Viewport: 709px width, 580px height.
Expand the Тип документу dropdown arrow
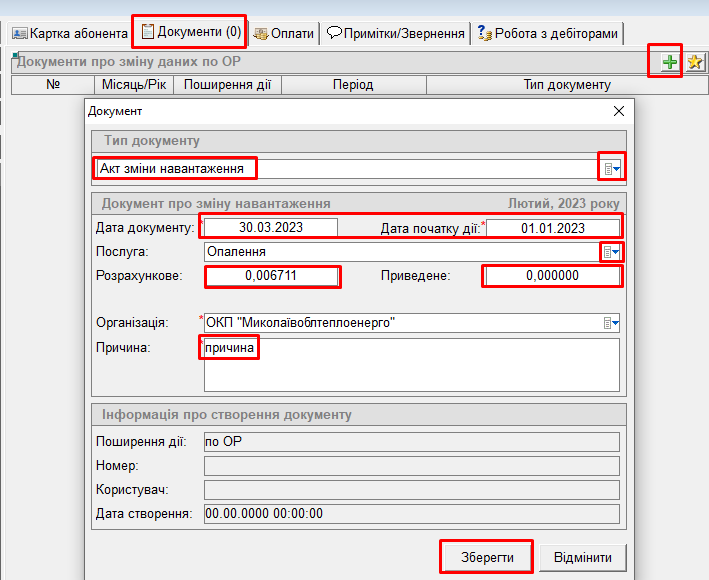click(x=611, y=169)
